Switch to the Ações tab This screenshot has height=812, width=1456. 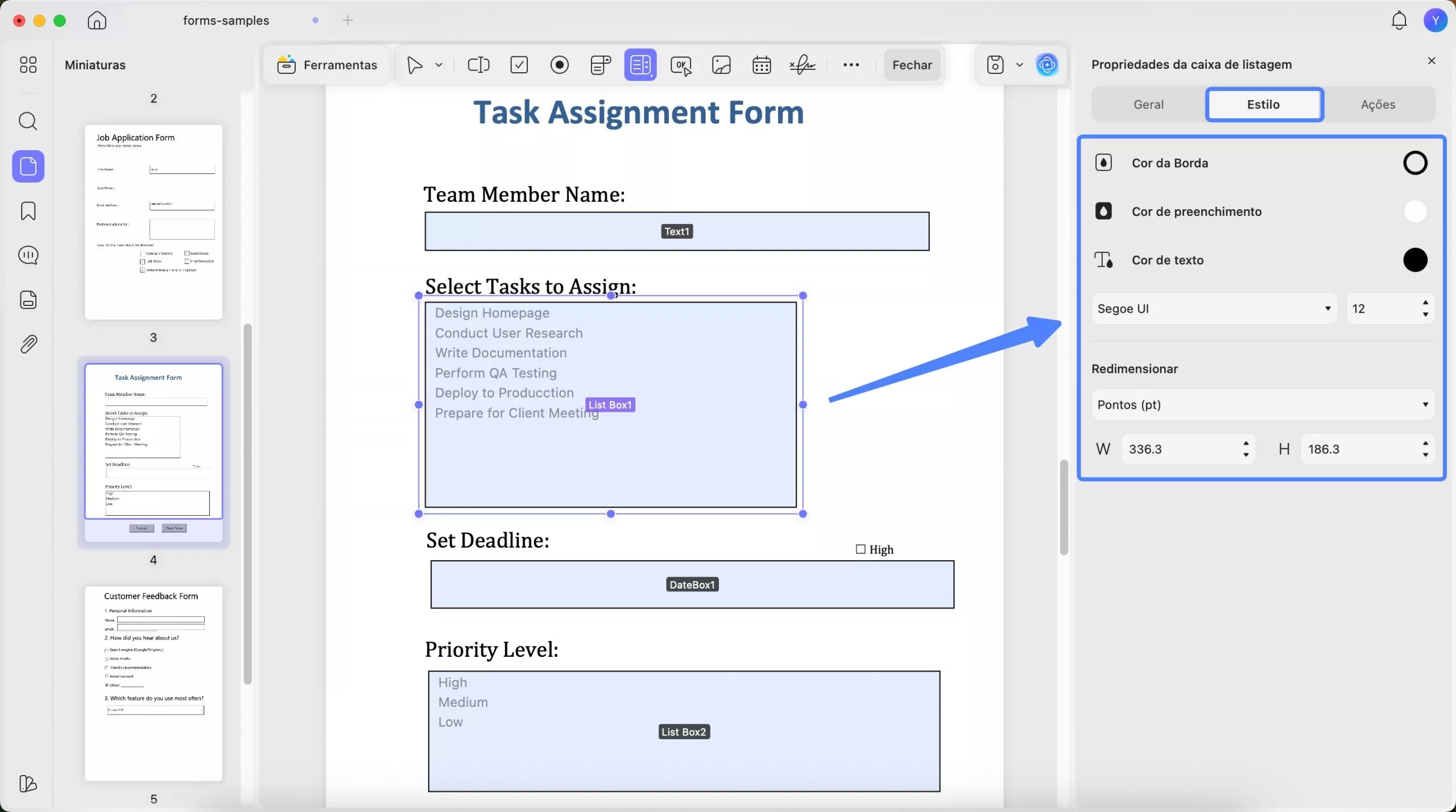click(1378, 105)
